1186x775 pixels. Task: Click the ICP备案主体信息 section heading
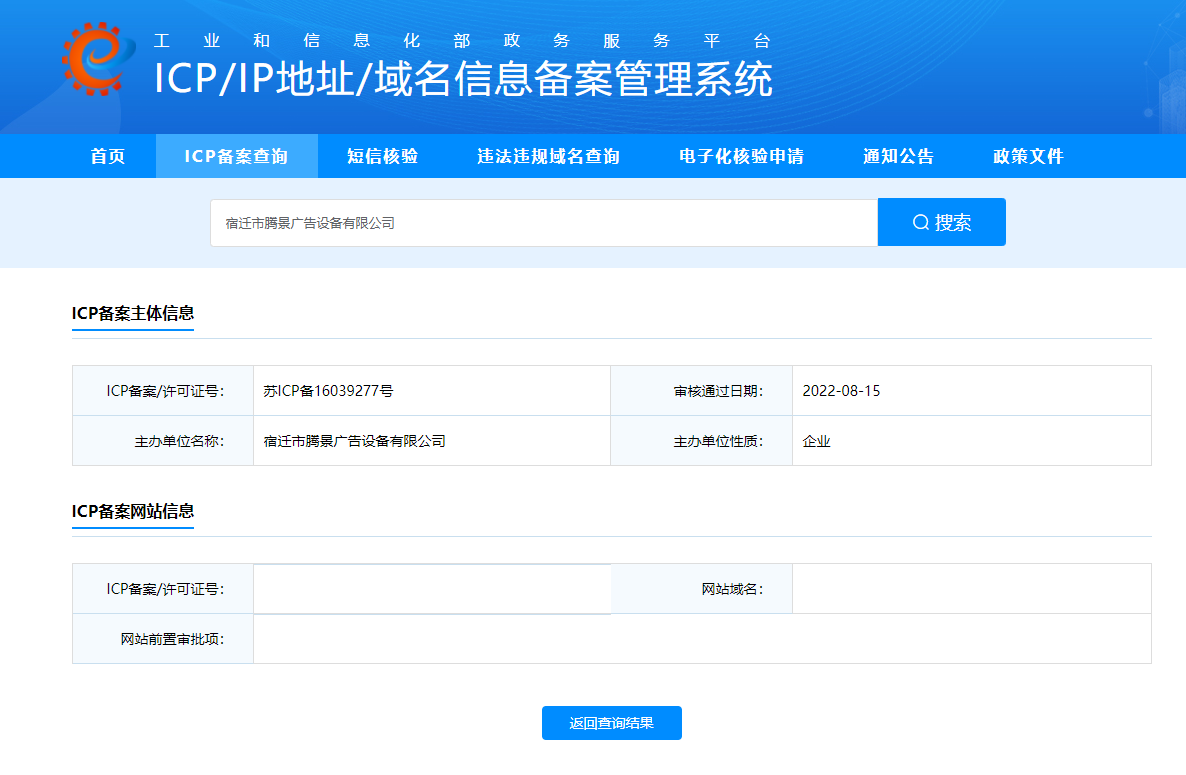click(133, 312)
